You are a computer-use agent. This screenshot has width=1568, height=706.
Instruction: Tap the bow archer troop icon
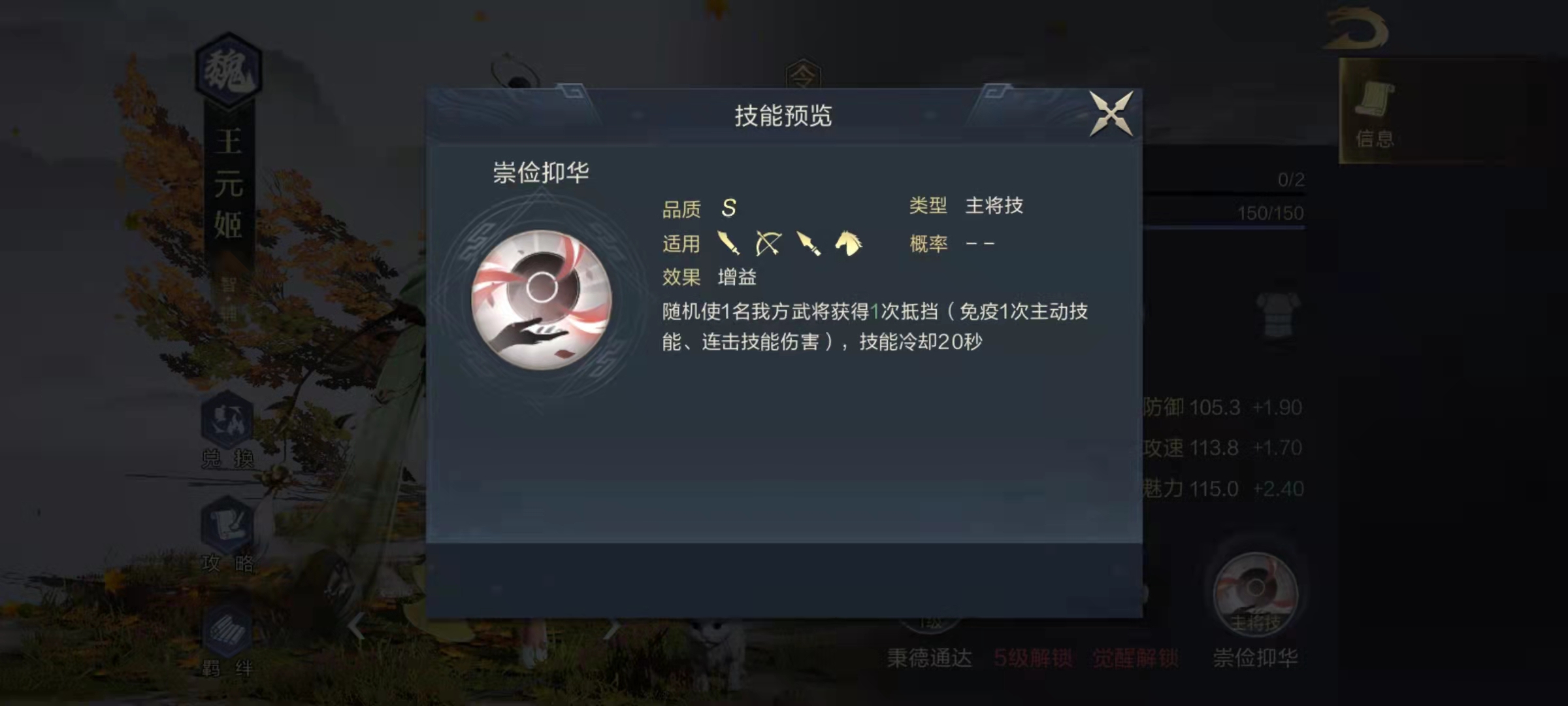point(768,243)
